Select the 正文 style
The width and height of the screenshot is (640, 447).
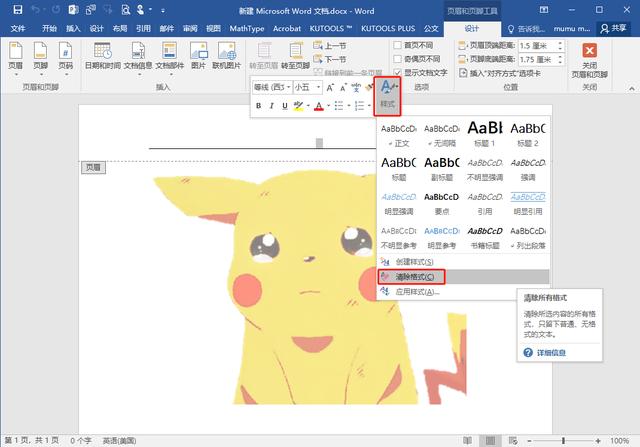tap(399, 135)
